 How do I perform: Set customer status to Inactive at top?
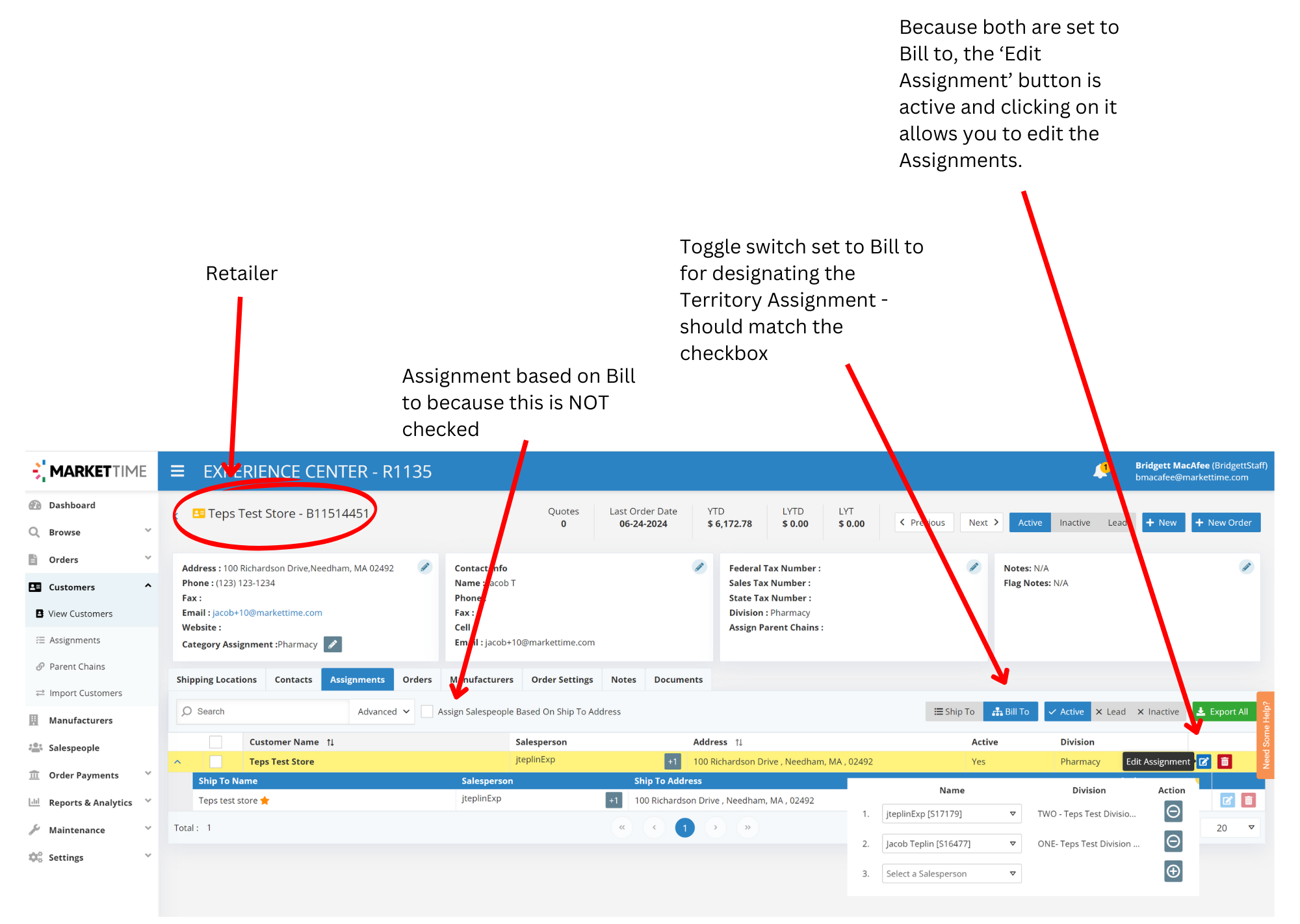pyautogui.click(x=1074, y=522)
